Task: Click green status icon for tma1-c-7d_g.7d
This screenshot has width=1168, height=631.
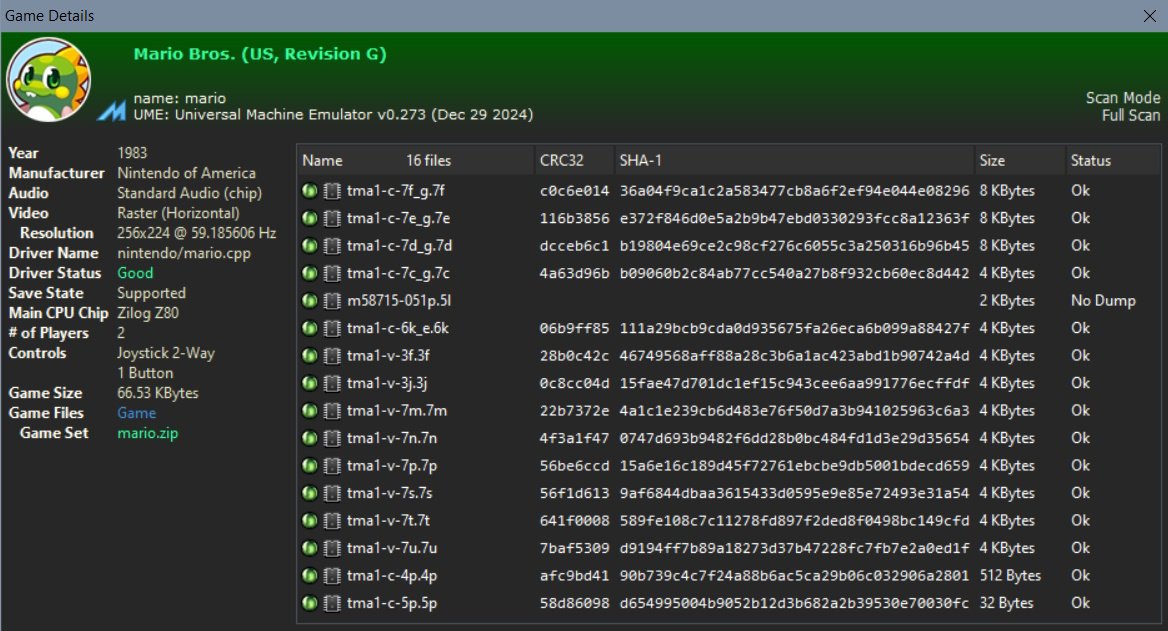Action: (310, 246)
